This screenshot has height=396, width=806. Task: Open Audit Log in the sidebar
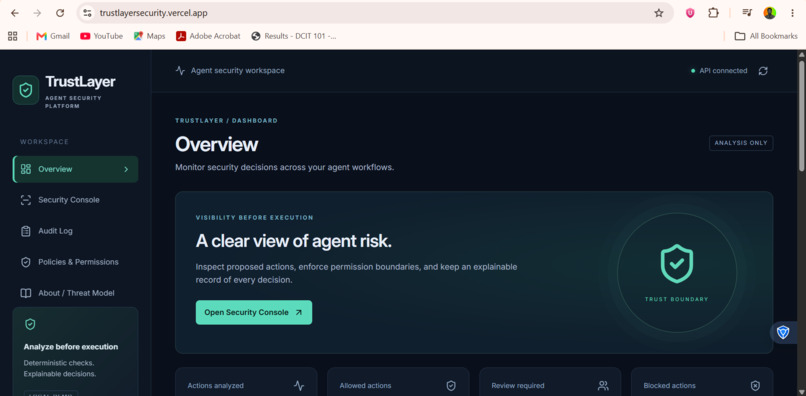(75, 231)
